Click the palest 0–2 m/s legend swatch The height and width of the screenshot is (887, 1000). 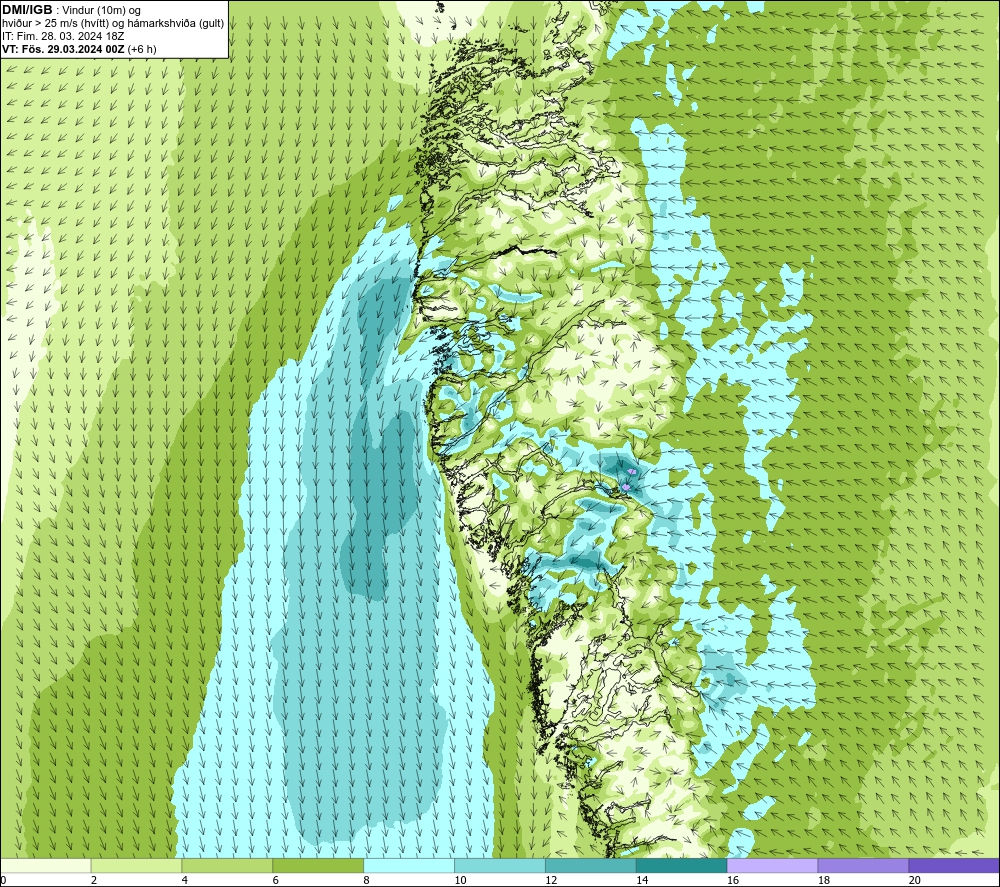(x=45, y=865)
